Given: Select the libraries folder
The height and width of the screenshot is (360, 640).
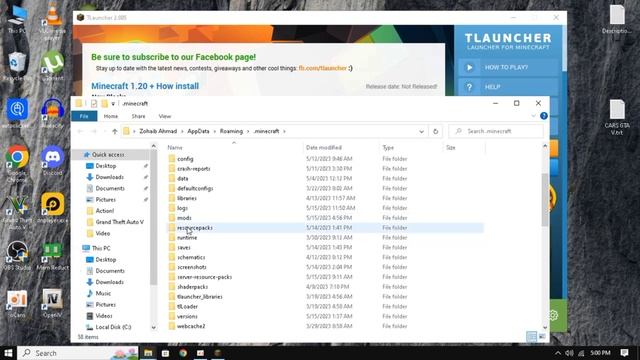Looking at the screenshot, I should click(x=187, y=198).
